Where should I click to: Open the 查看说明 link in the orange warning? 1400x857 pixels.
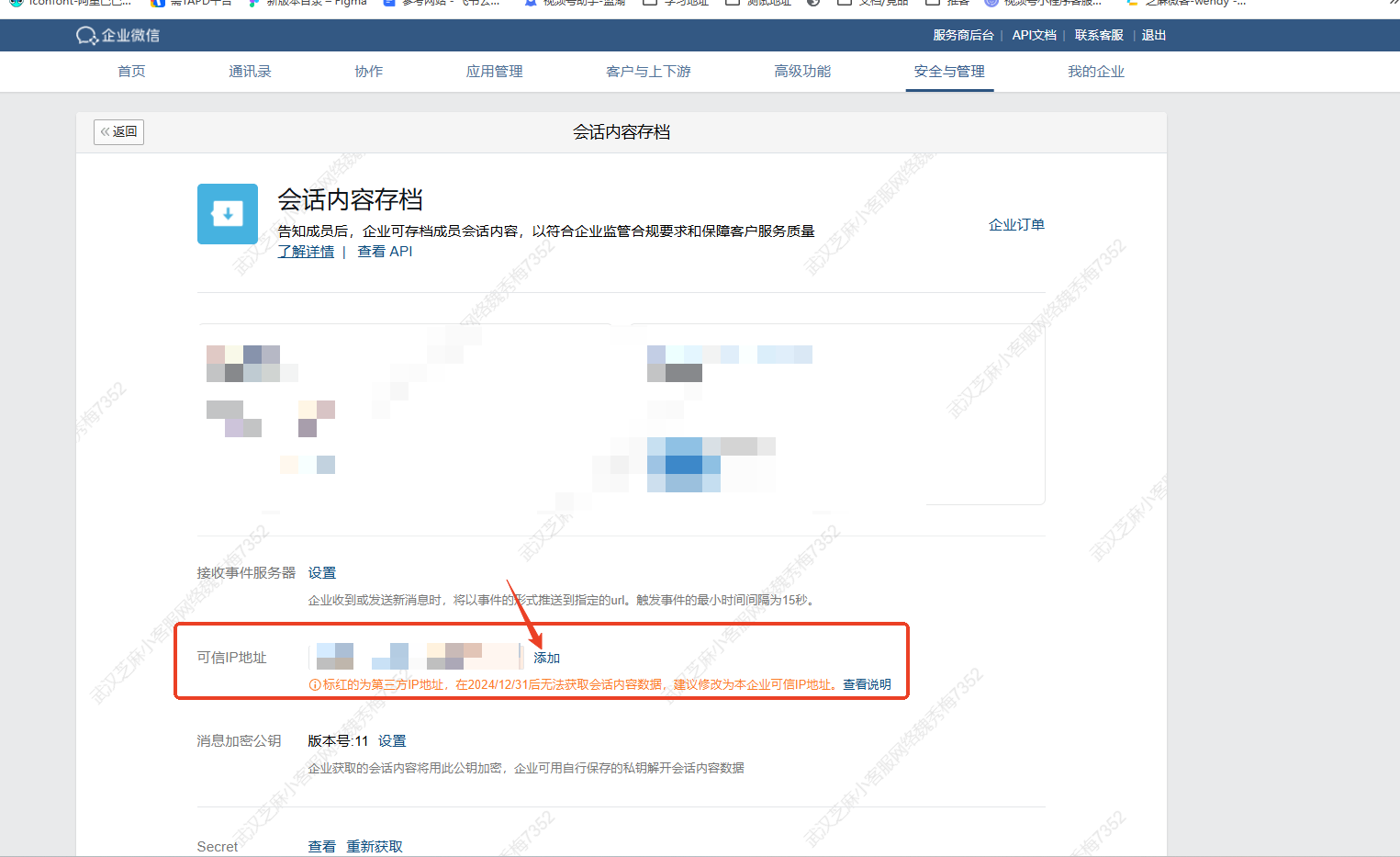point(867,684)
